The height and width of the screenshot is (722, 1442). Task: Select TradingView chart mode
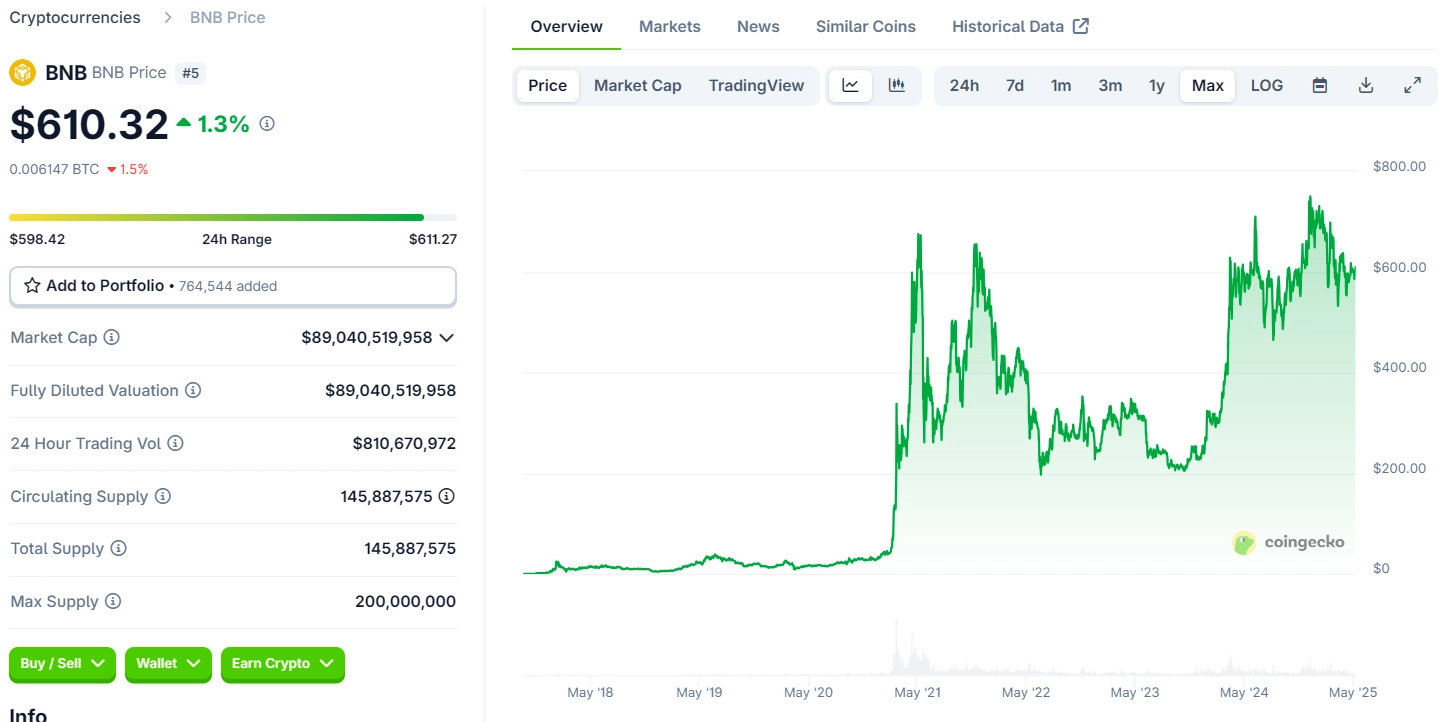(x=756, y=86)
